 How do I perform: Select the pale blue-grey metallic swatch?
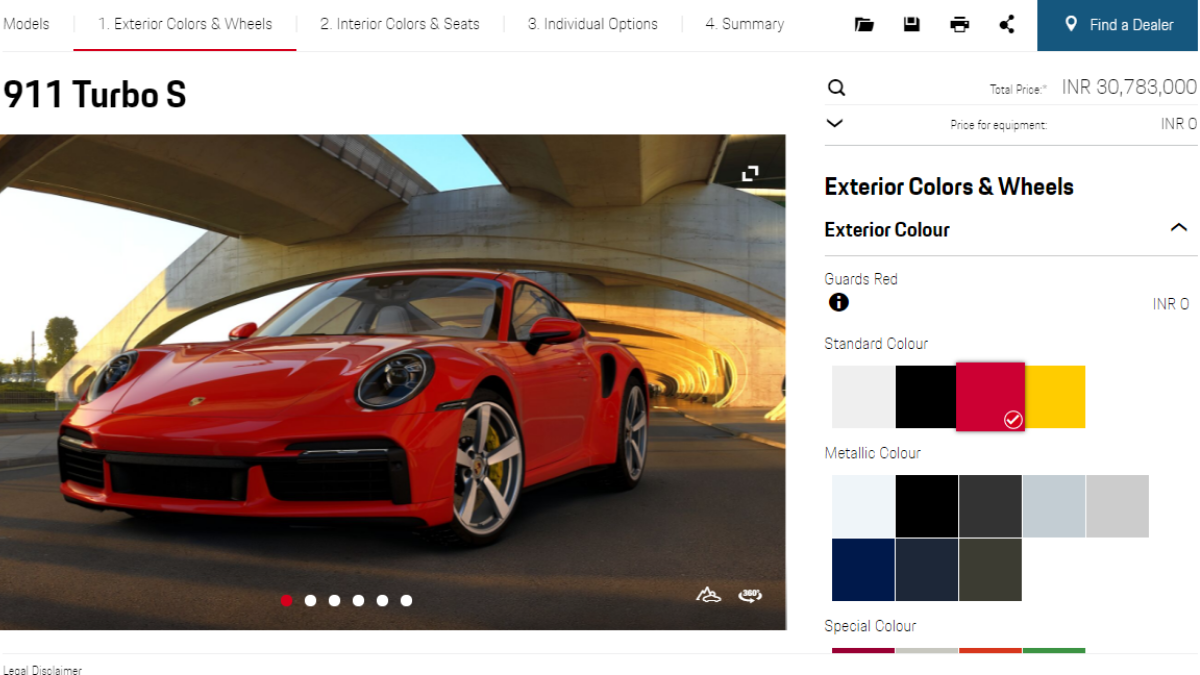coord(1054,506)
